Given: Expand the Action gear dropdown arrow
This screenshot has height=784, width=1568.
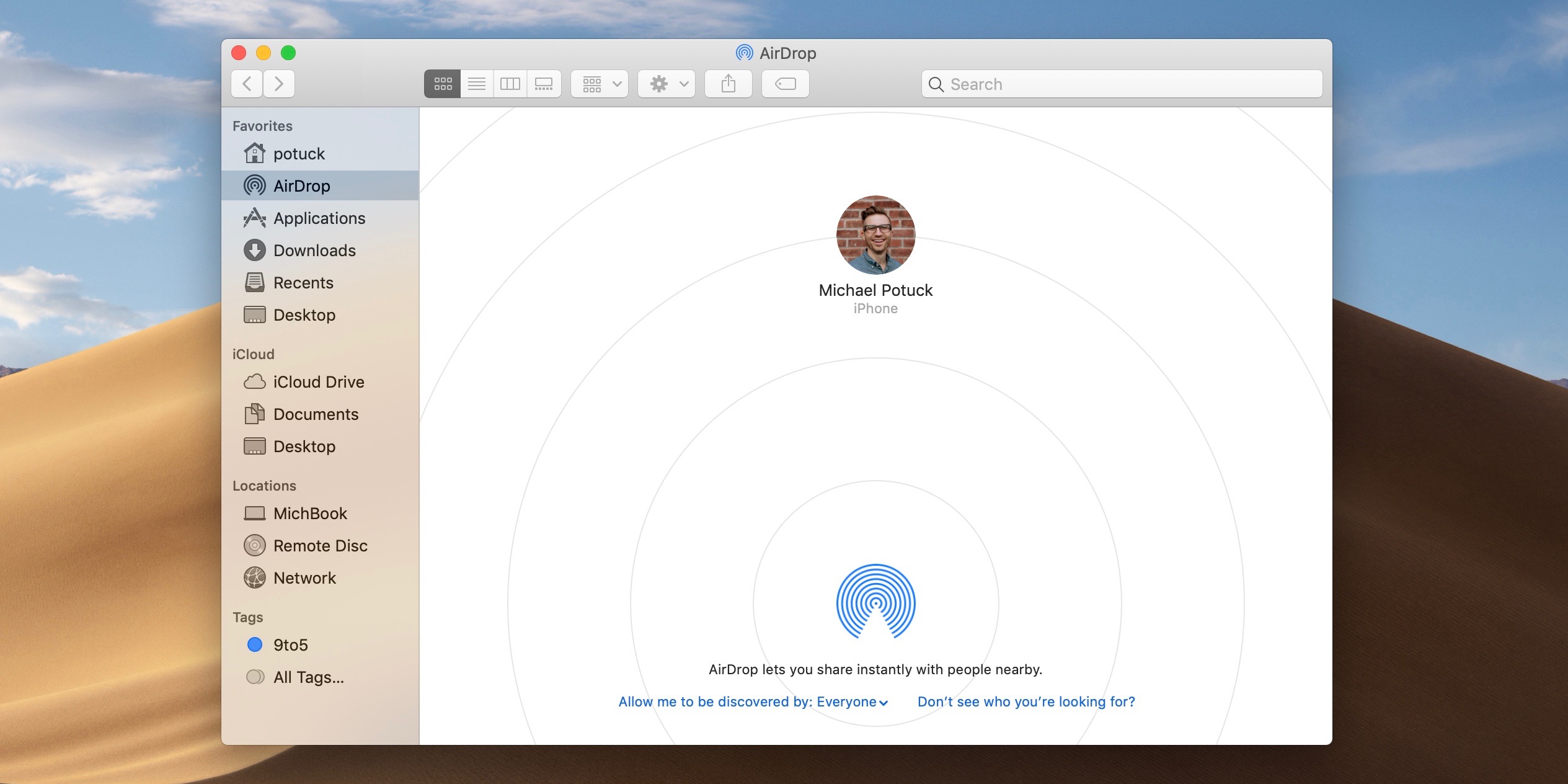Looking at the screenshot, I should 684,84.
